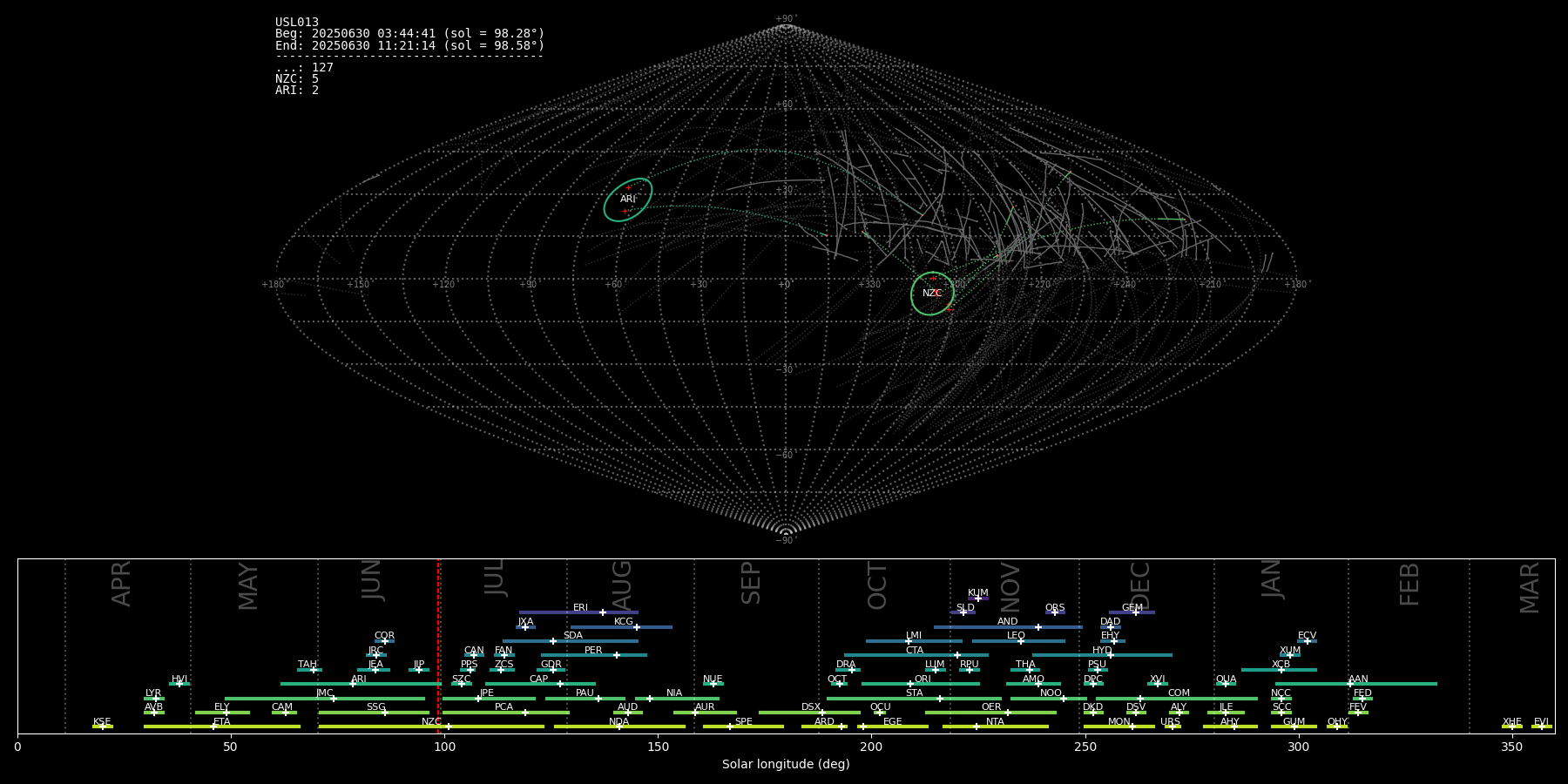Click the NZC radiant label on sky map
1568x784 pixels.
pos(932,294)
